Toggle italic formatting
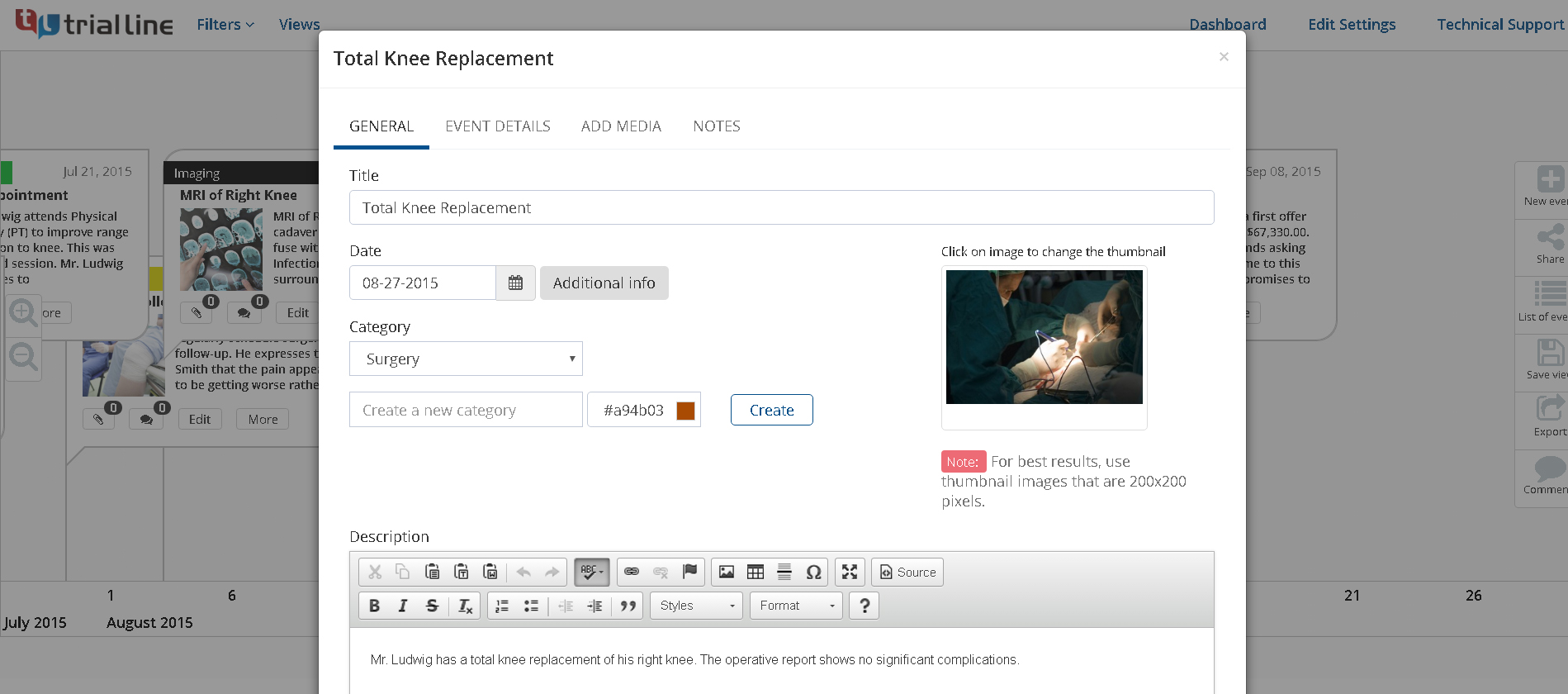1568x694 pixels. tap(403, 606)
